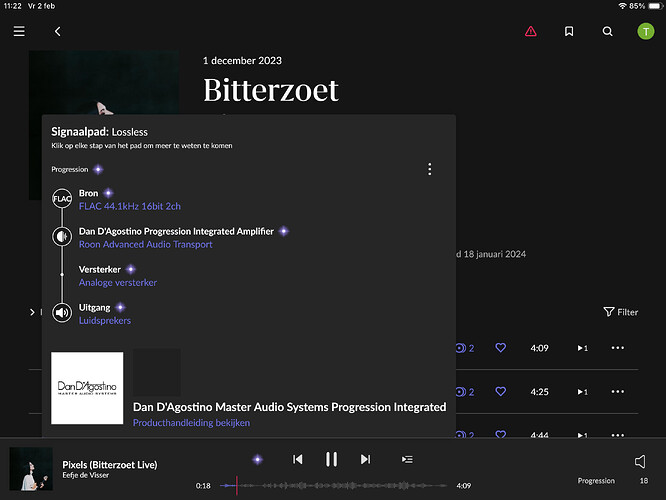666x500 pixels.
Task: Pause the current track
Action: [x=331, y=459]
